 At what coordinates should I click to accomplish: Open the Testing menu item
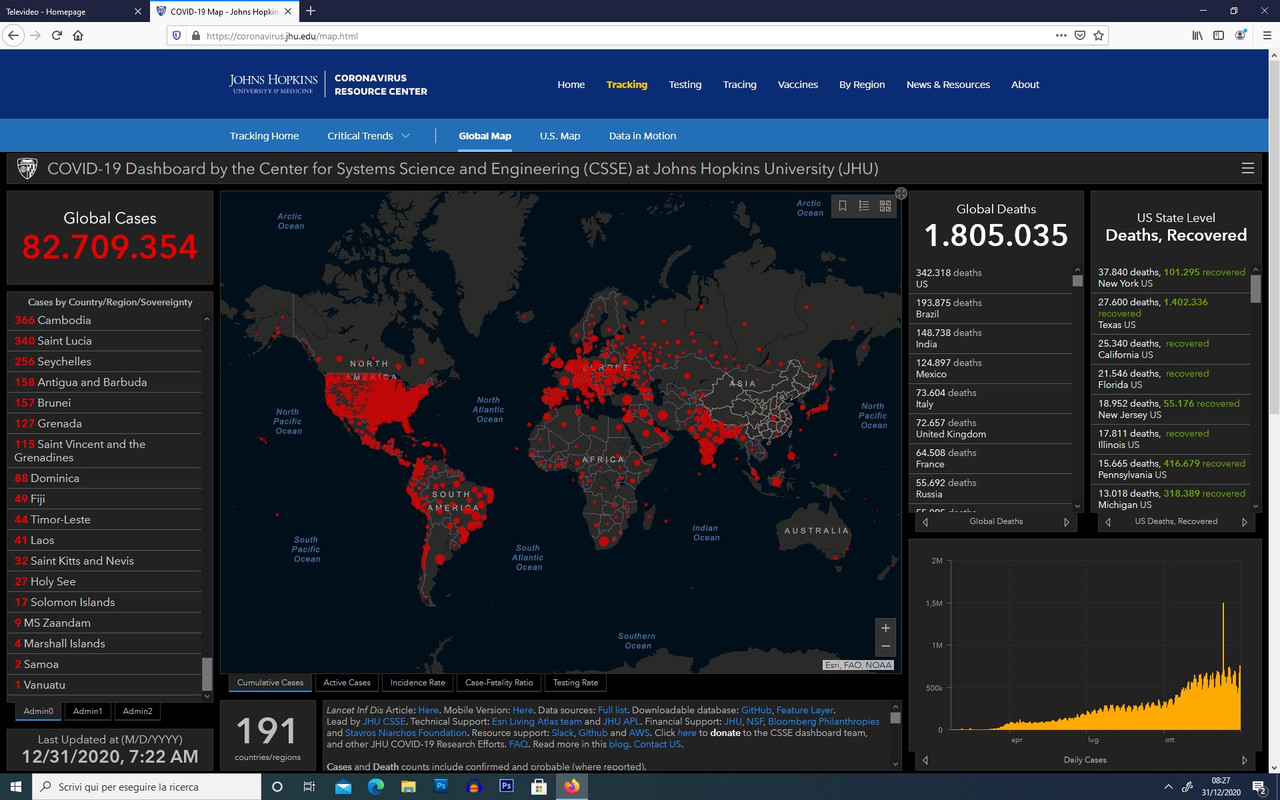(x=685, y=85)
